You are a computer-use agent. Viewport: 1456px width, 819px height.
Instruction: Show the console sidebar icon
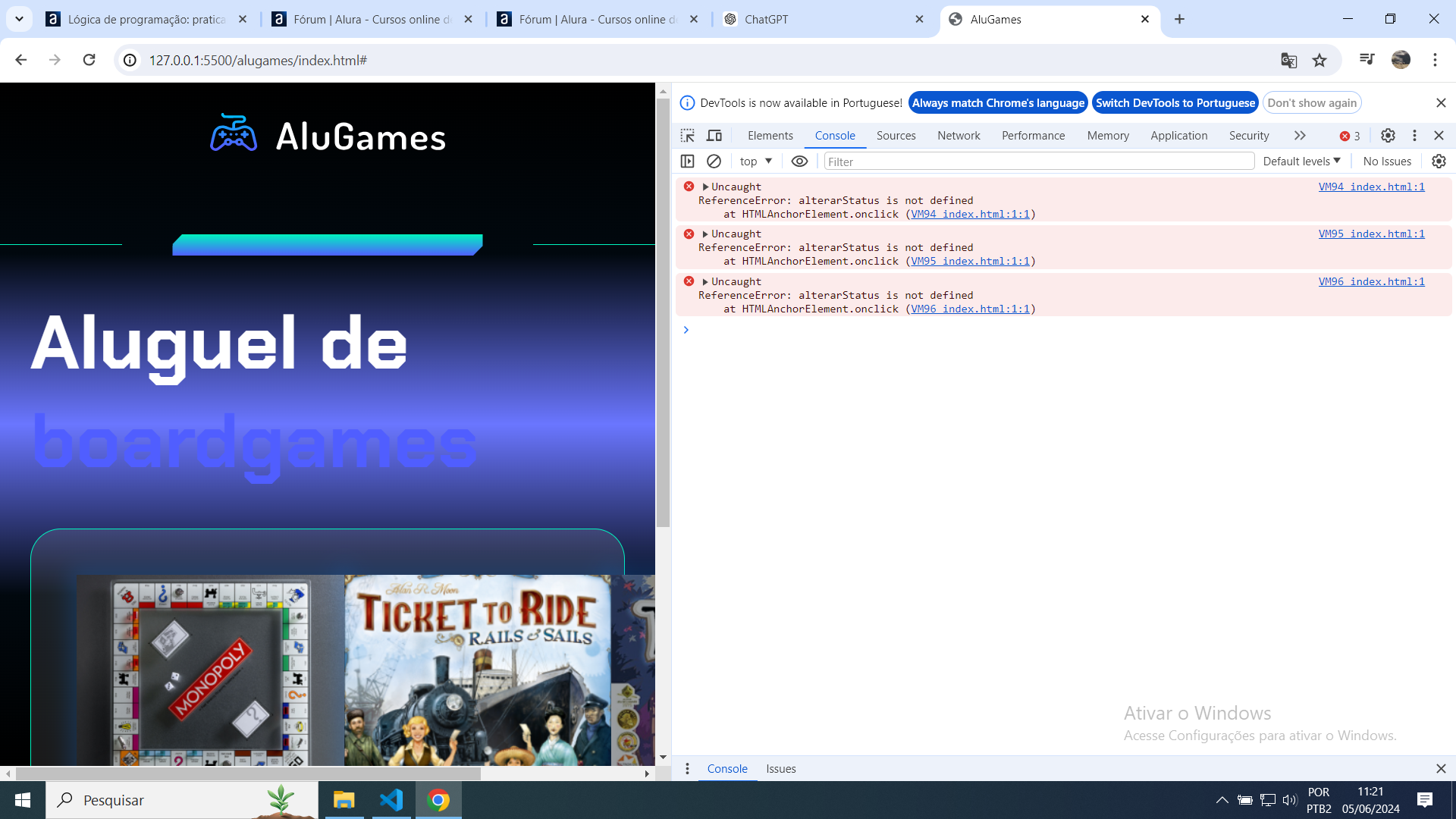click(687, 162)
